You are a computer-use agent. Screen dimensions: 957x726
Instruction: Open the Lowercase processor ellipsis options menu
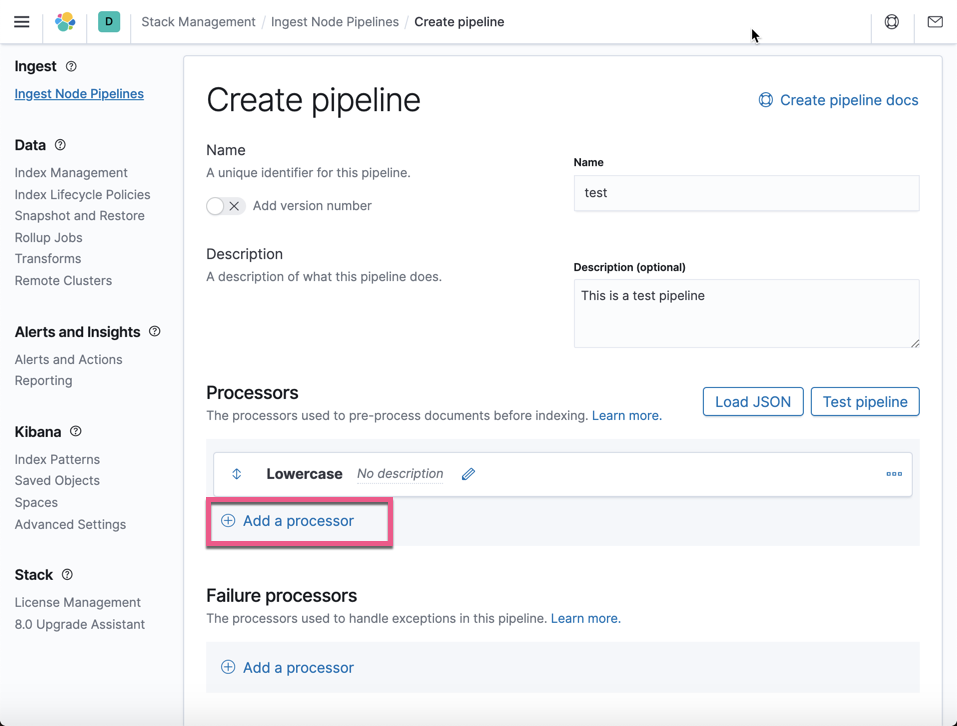(893, 473)
